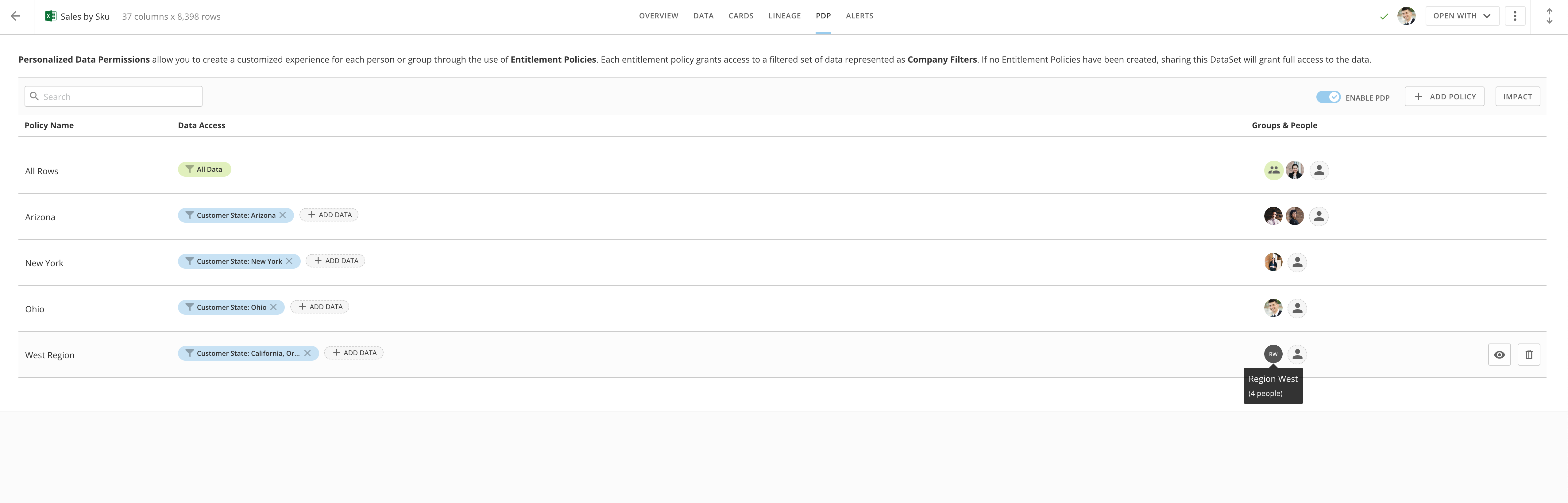The height and width of the screenshot is (503, 1568).
Task: Click the All Rows group icon
Action: coord(1273,170)
